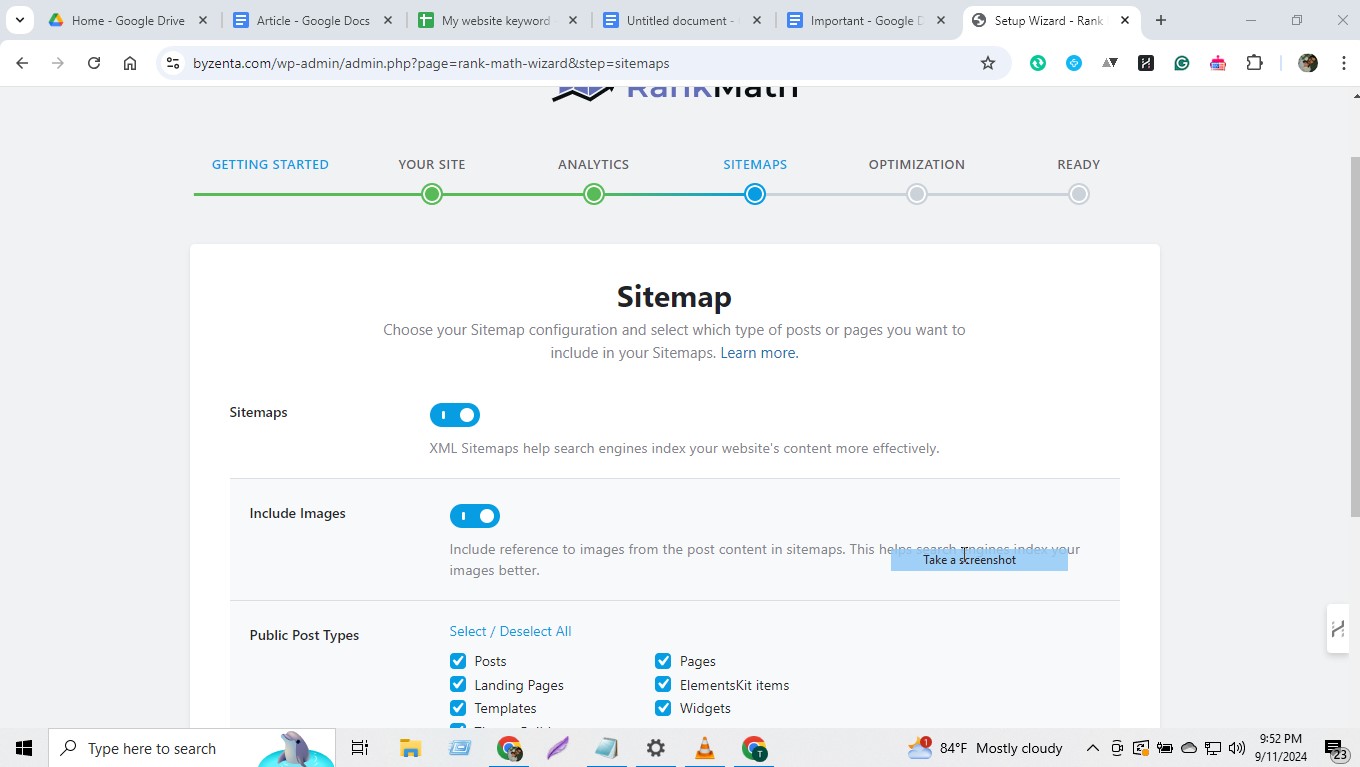
Task: Open the black square extension icon
Action: [x=1146, y=63]
